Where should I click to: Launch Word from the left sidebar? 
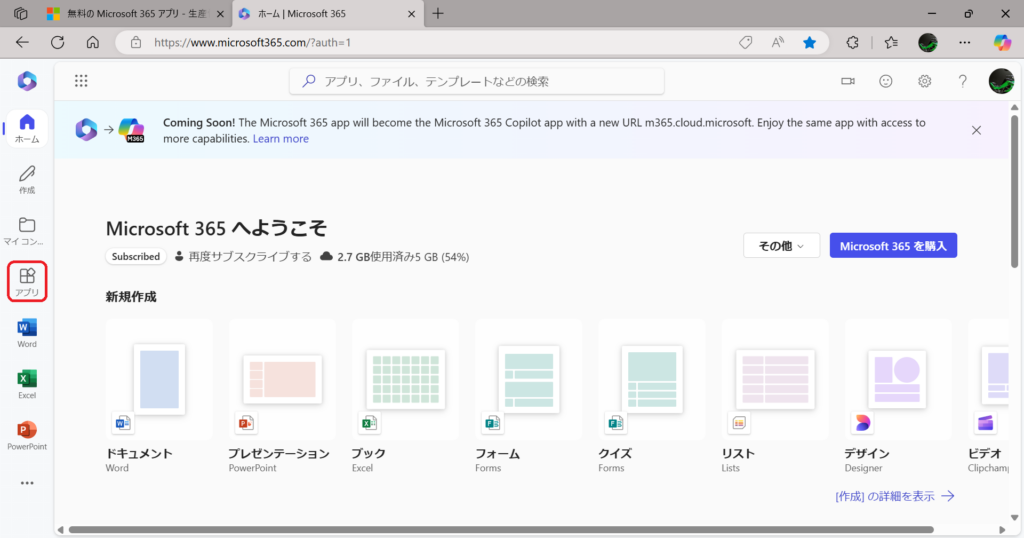coord(27,333)
